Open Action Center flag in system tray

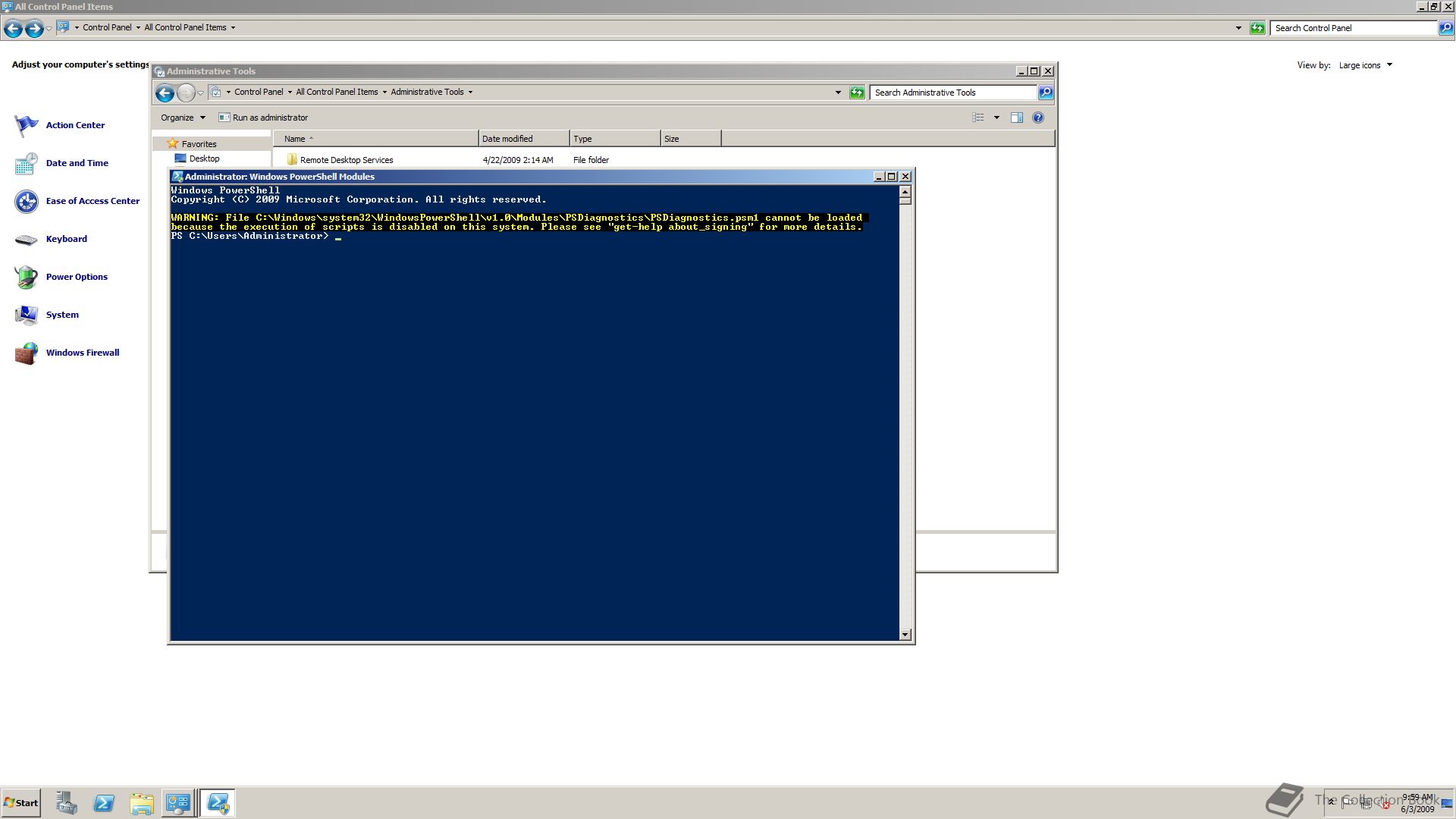[1348, 802]
